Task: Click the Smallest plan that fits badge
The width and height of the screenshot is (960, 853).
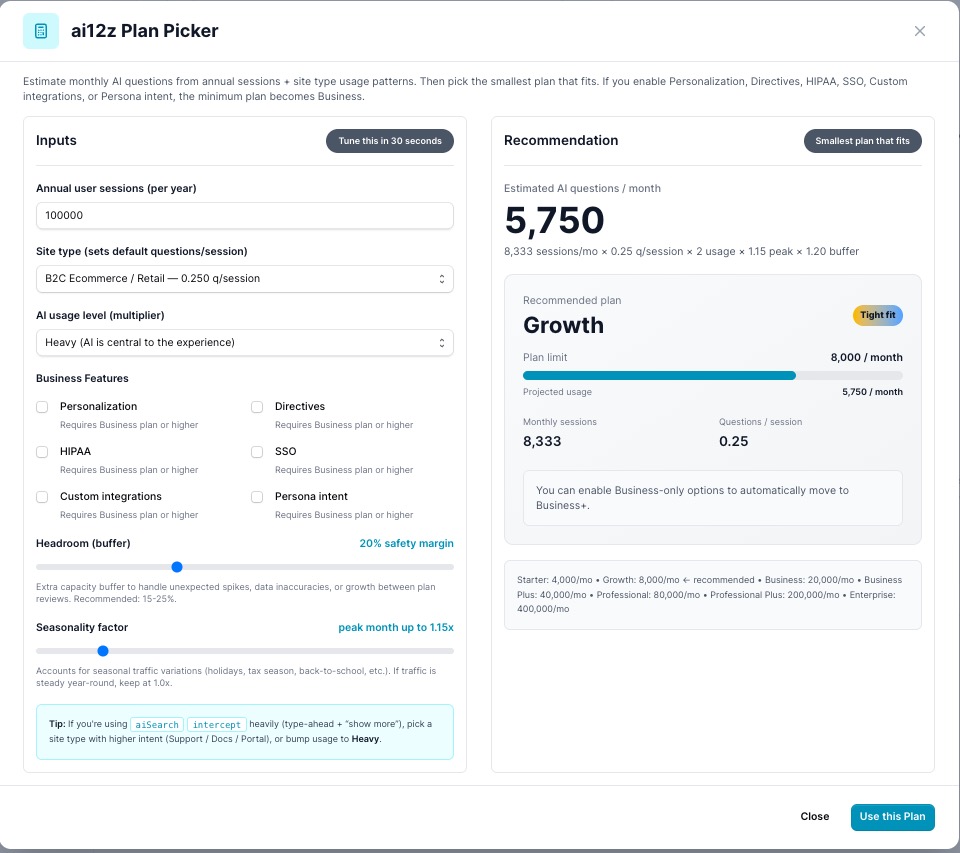Action: pos(862,141)
